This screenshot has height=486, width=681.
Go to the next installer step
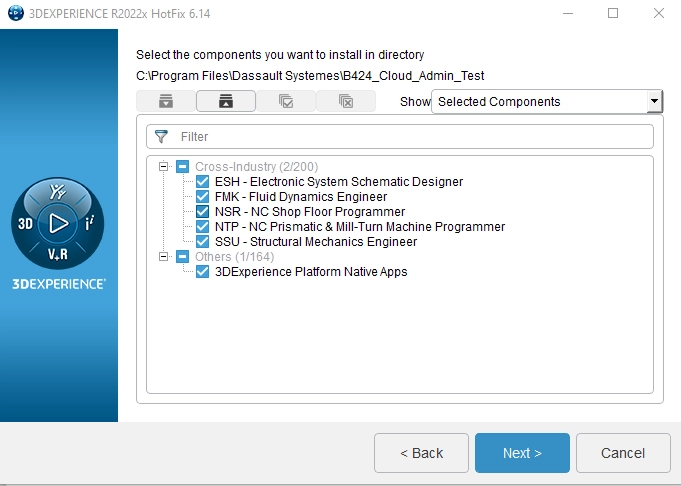click(x=522, y=453)
